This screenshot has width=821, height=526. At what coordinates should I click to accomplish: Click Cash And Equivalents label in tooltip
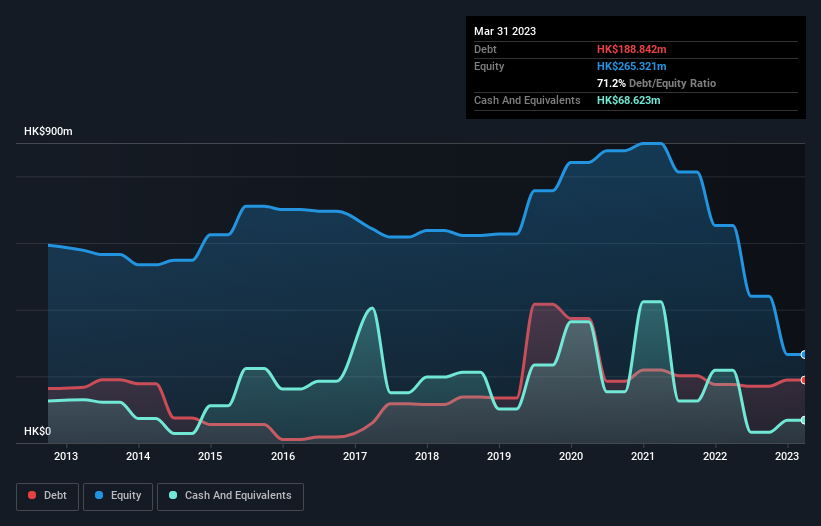pyautogui.click(x=527, y=100)
